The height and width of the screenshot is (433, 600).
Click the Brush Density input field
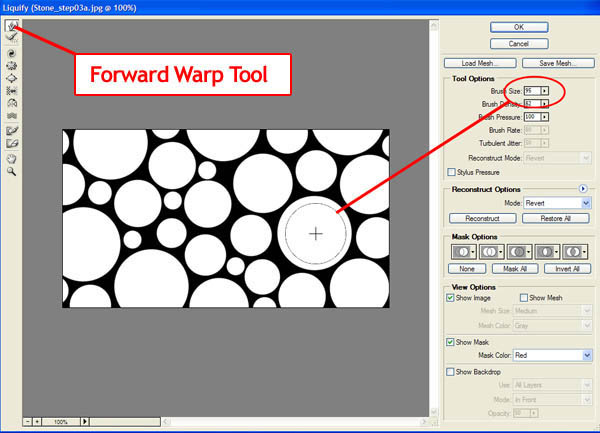click(530, 103)
